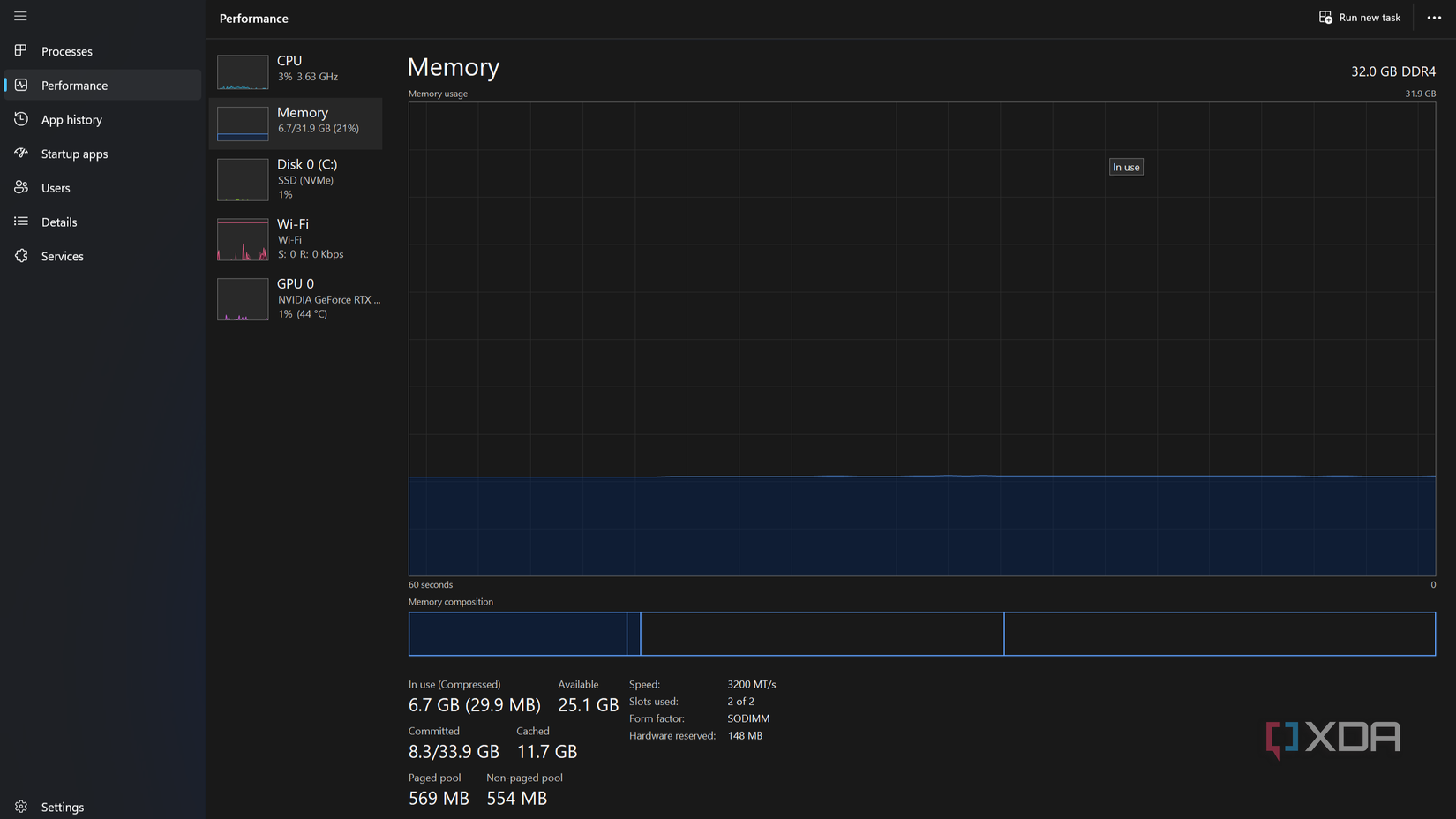Click the Memory usage graph area
Screen dimensions: 1456x819
(922, 339)
